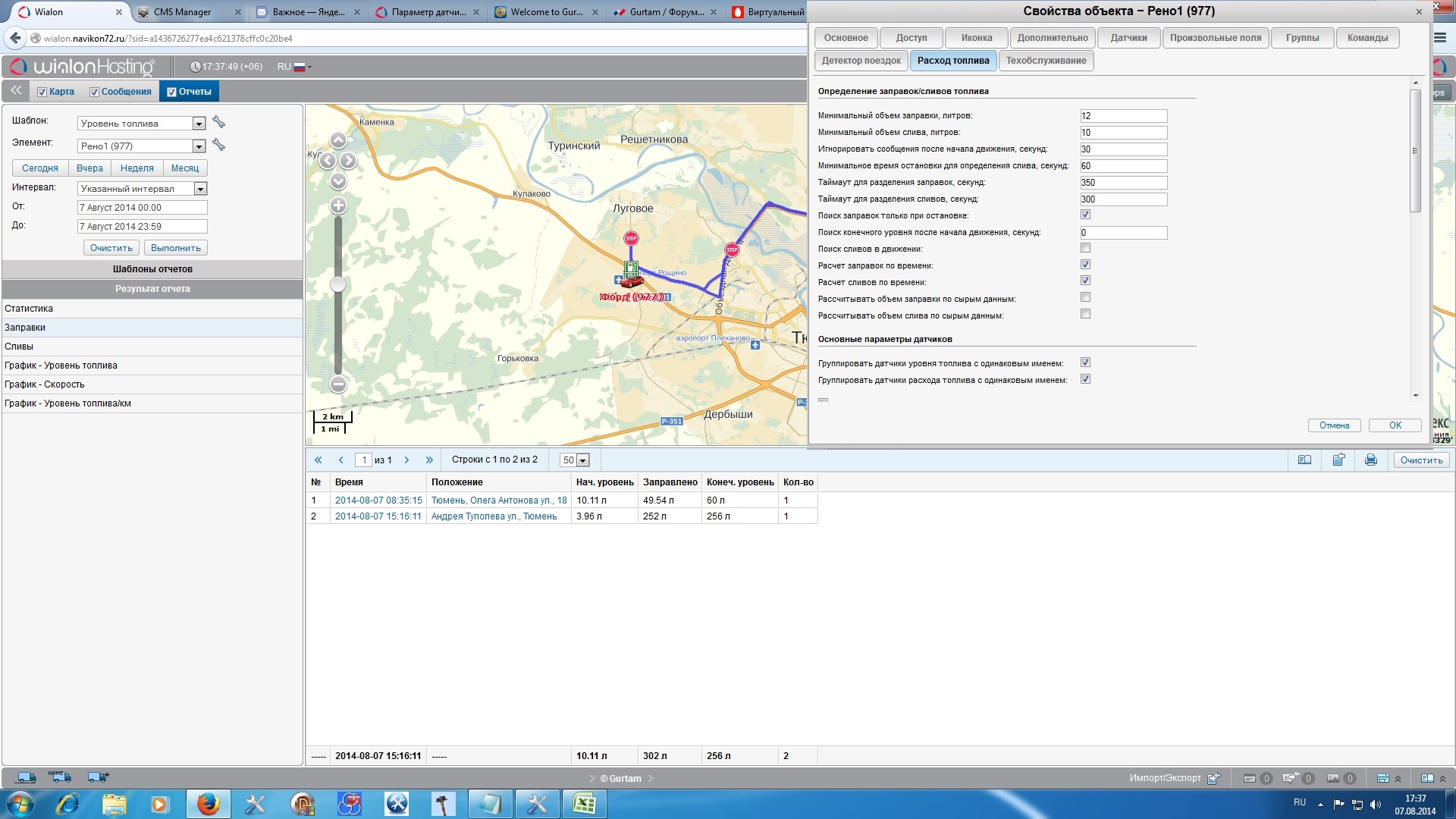The width and height of the screenshot is (1456, 819).
Task: Uncheck Расчет заправок по времени checkbox
Action: click(1085, 265)
